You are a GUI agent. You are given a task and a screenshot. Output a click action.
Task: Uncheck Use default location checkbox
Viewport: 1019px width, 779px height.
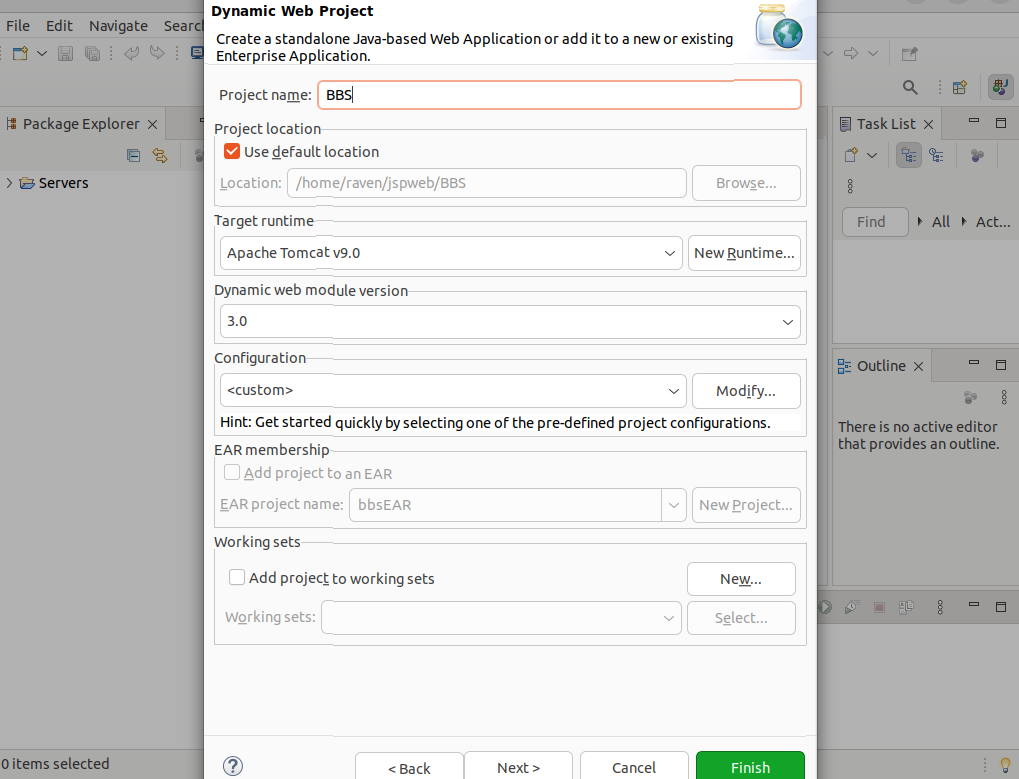(232, 151)
